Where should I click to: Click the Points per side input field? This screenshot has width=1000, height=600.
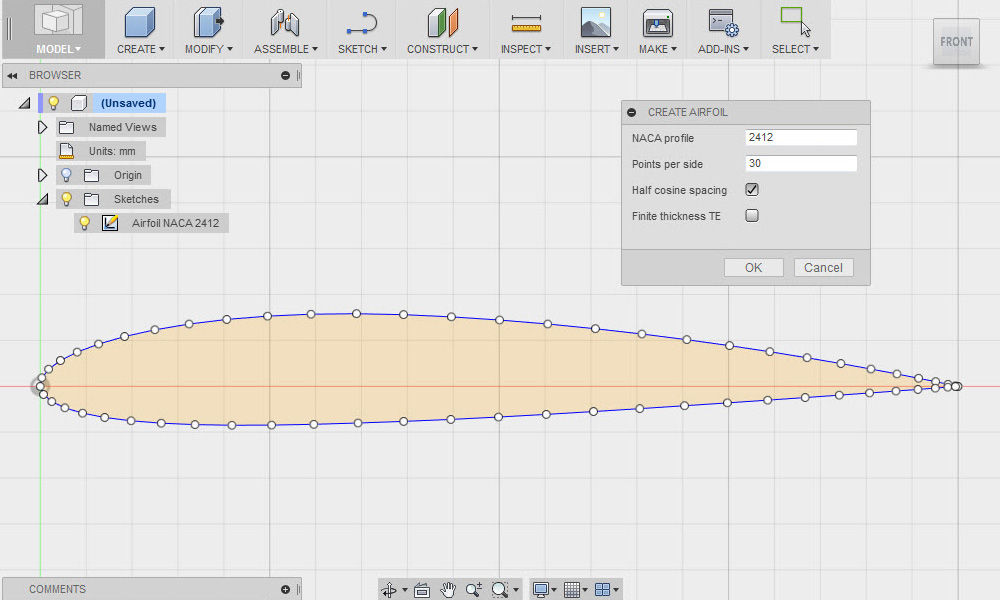coord(801,163)
